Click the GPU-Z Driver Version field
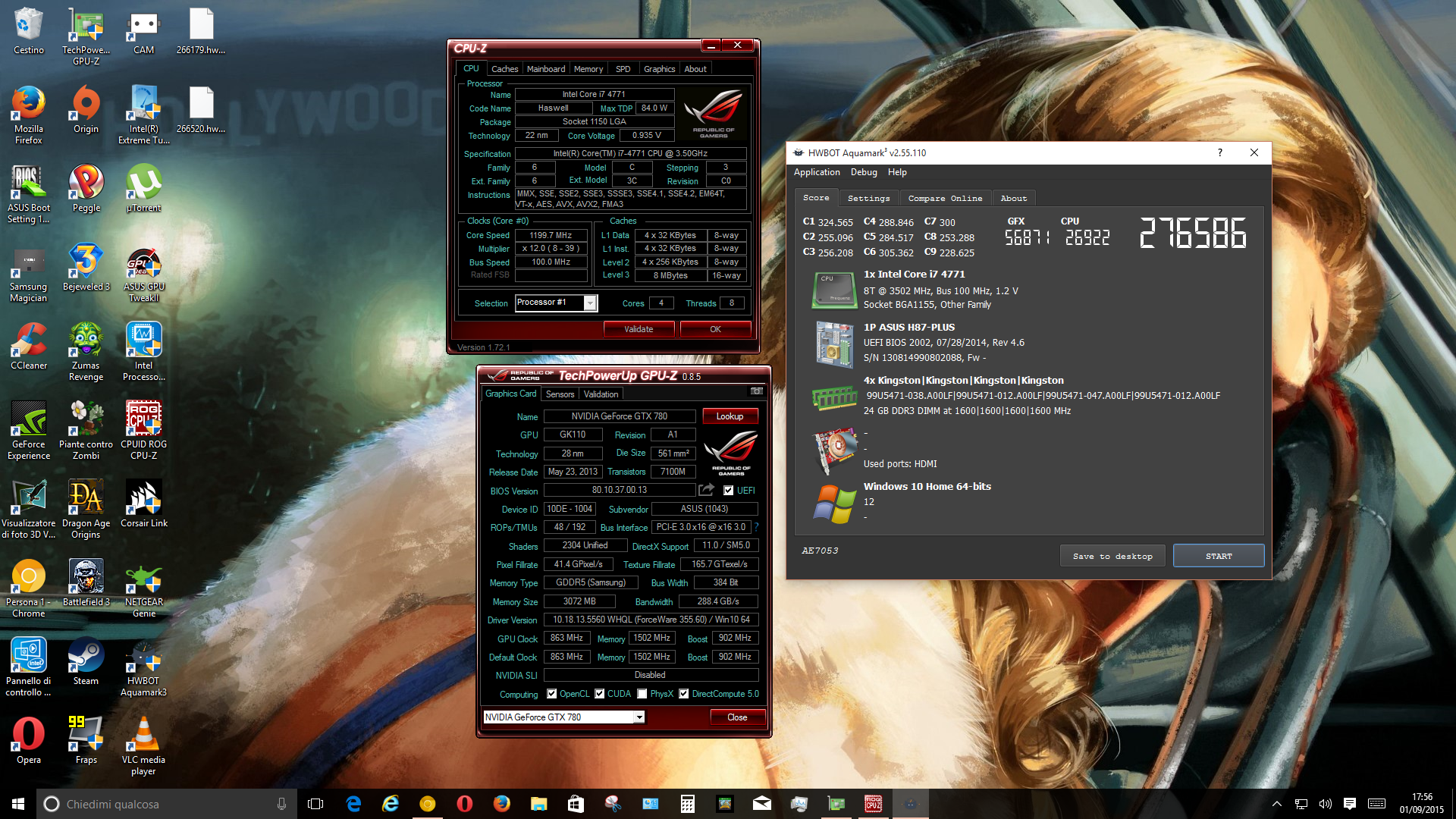Image resolution: width=1456 pixels, height=819 pixels. click(651, 620)
